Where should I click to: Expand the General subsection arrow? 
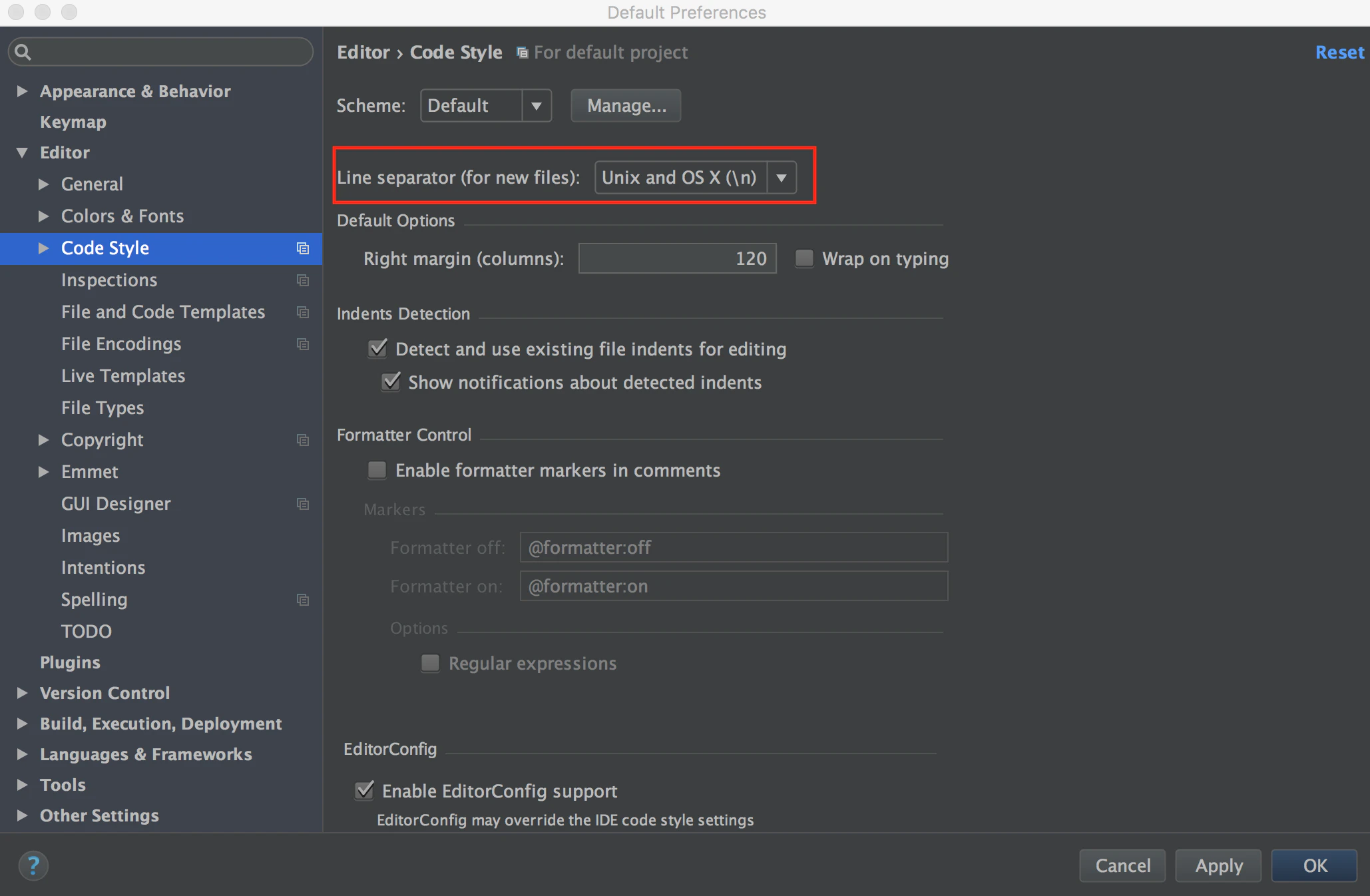coord(43,184)
